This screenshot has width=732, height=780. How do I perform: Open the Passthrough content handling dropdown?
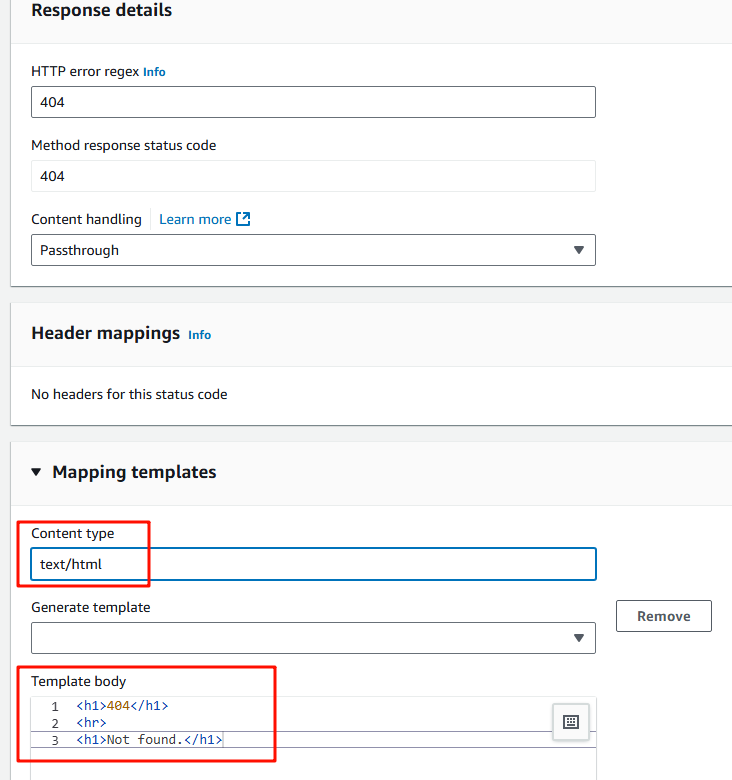tap(313, 250)
